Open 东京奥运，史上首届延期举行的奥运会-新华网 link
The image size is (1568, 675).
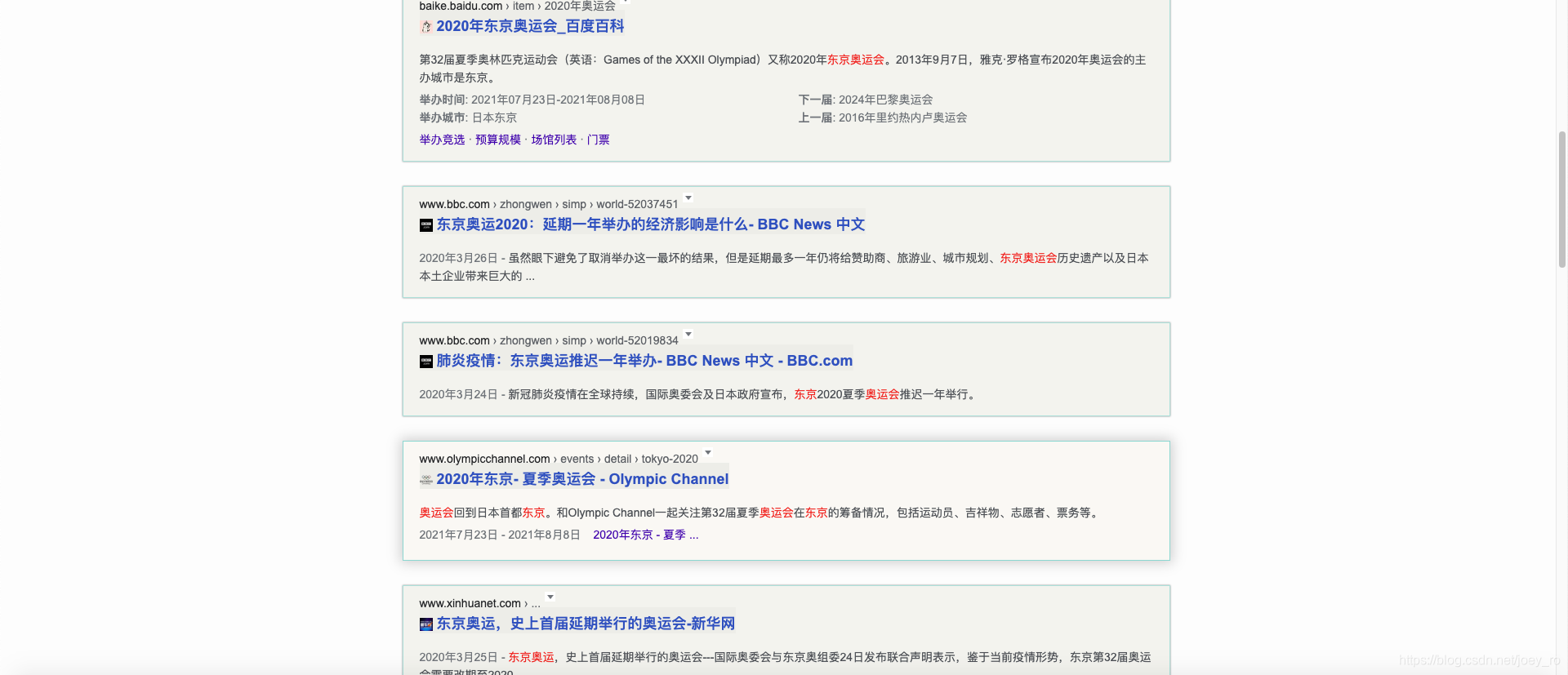[586, 624]
